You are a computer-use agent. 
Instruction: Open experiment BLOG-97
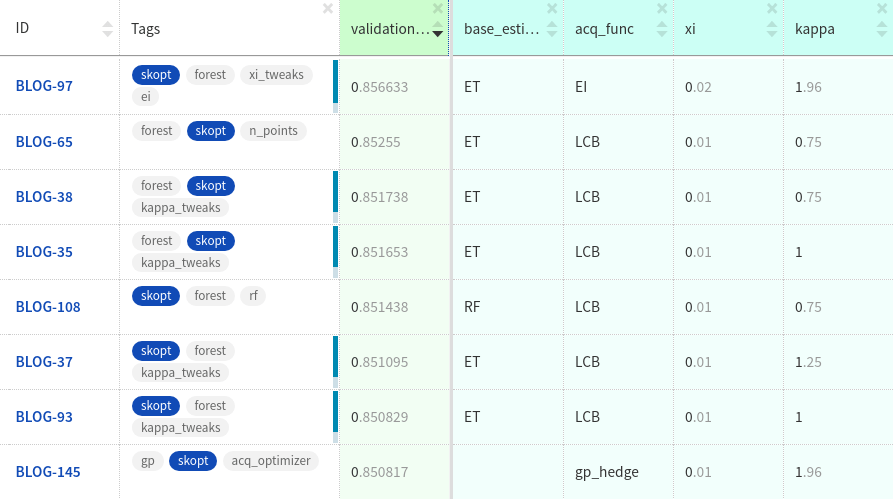point(44,86)
